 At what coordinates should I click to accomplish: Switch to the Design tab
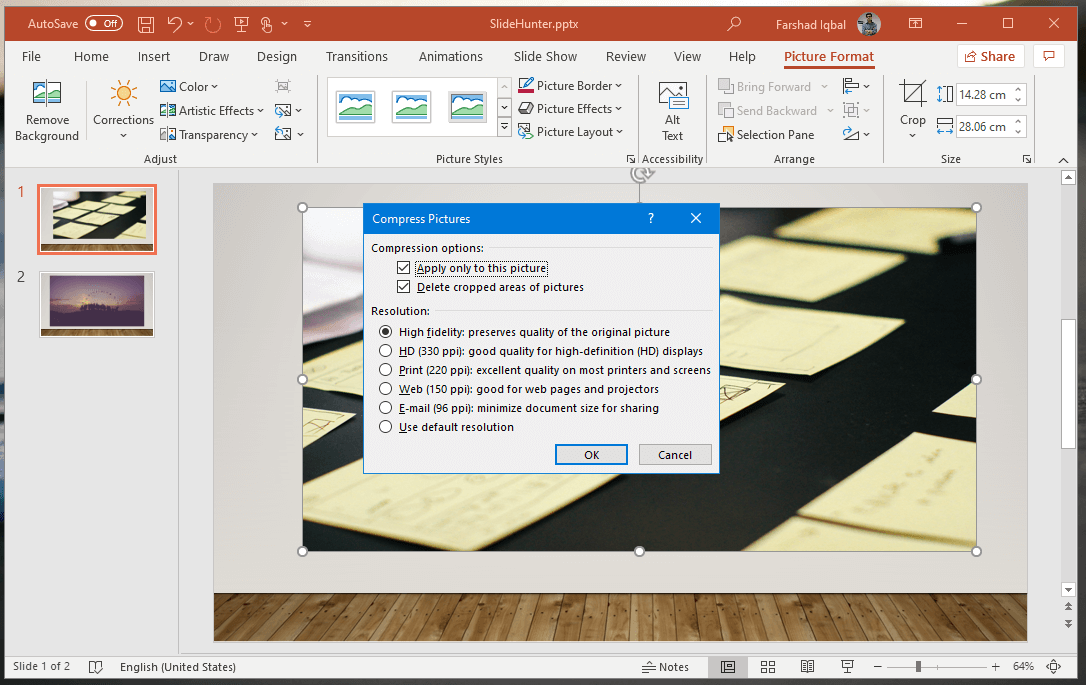pos(276,57)
